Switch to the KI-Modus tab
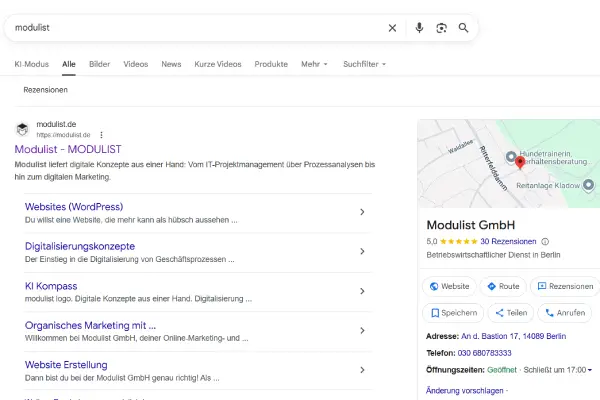Viewport: 600px width, 400px height. pos(32,64)
